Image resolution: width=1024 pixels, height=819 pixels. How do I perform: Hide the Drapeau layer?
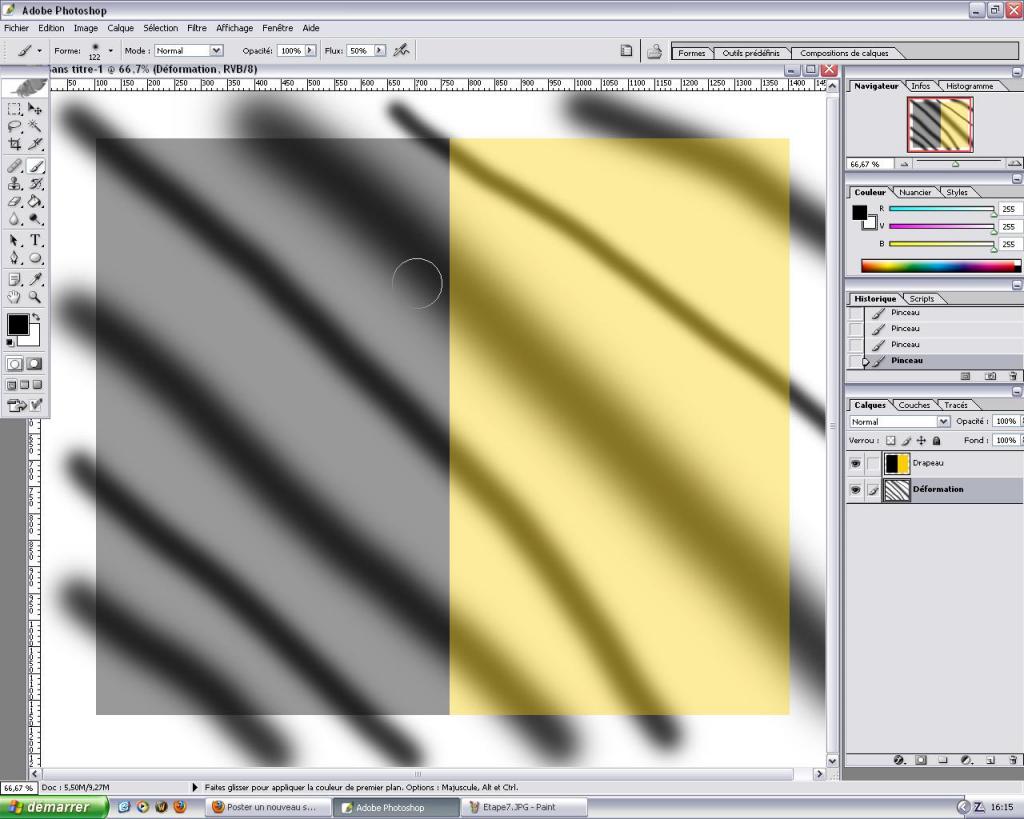coord(856,463)
